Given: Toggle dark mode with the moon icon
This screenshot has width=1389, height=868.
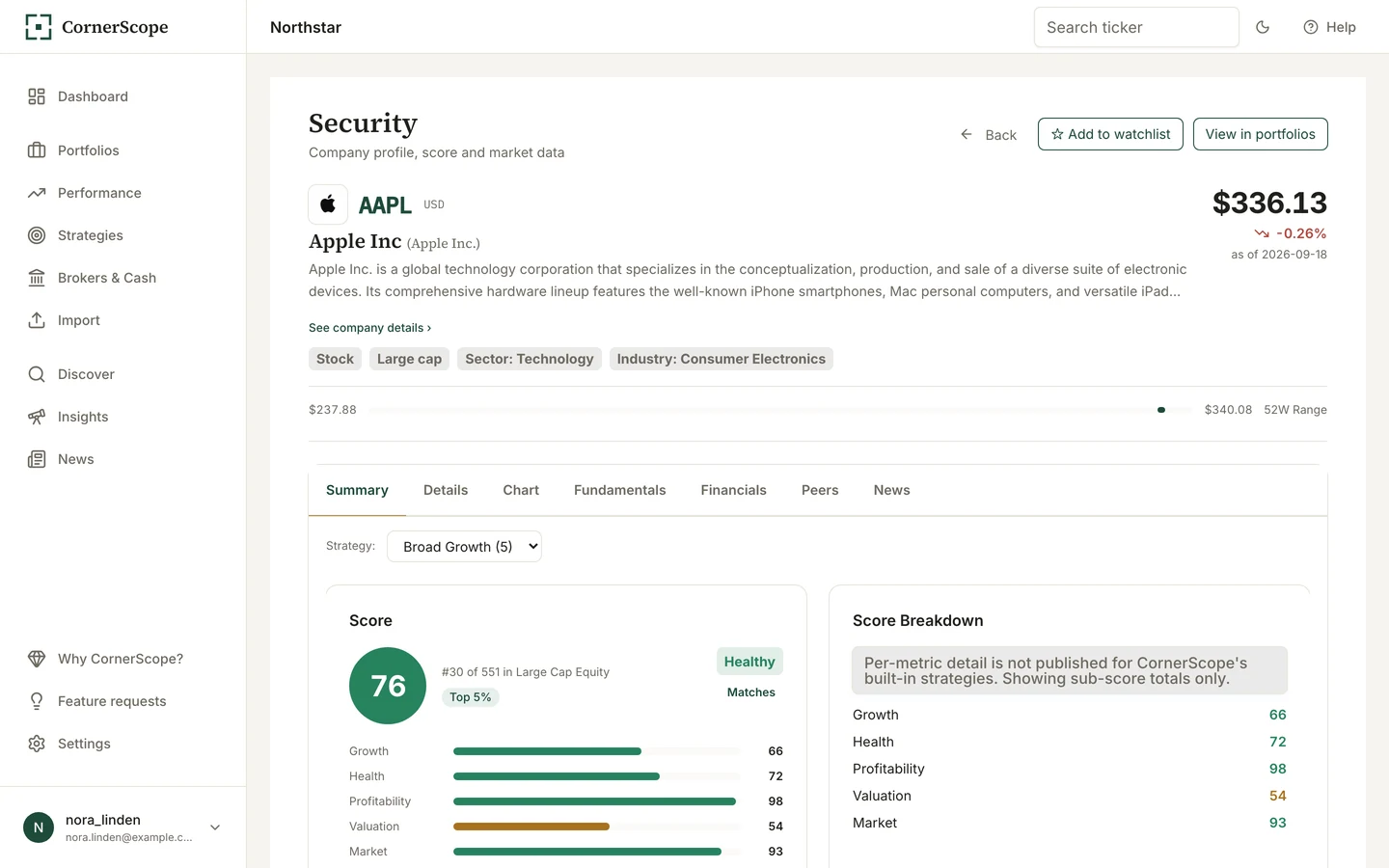Looking at the screenshot, I should click(1263, 27).
